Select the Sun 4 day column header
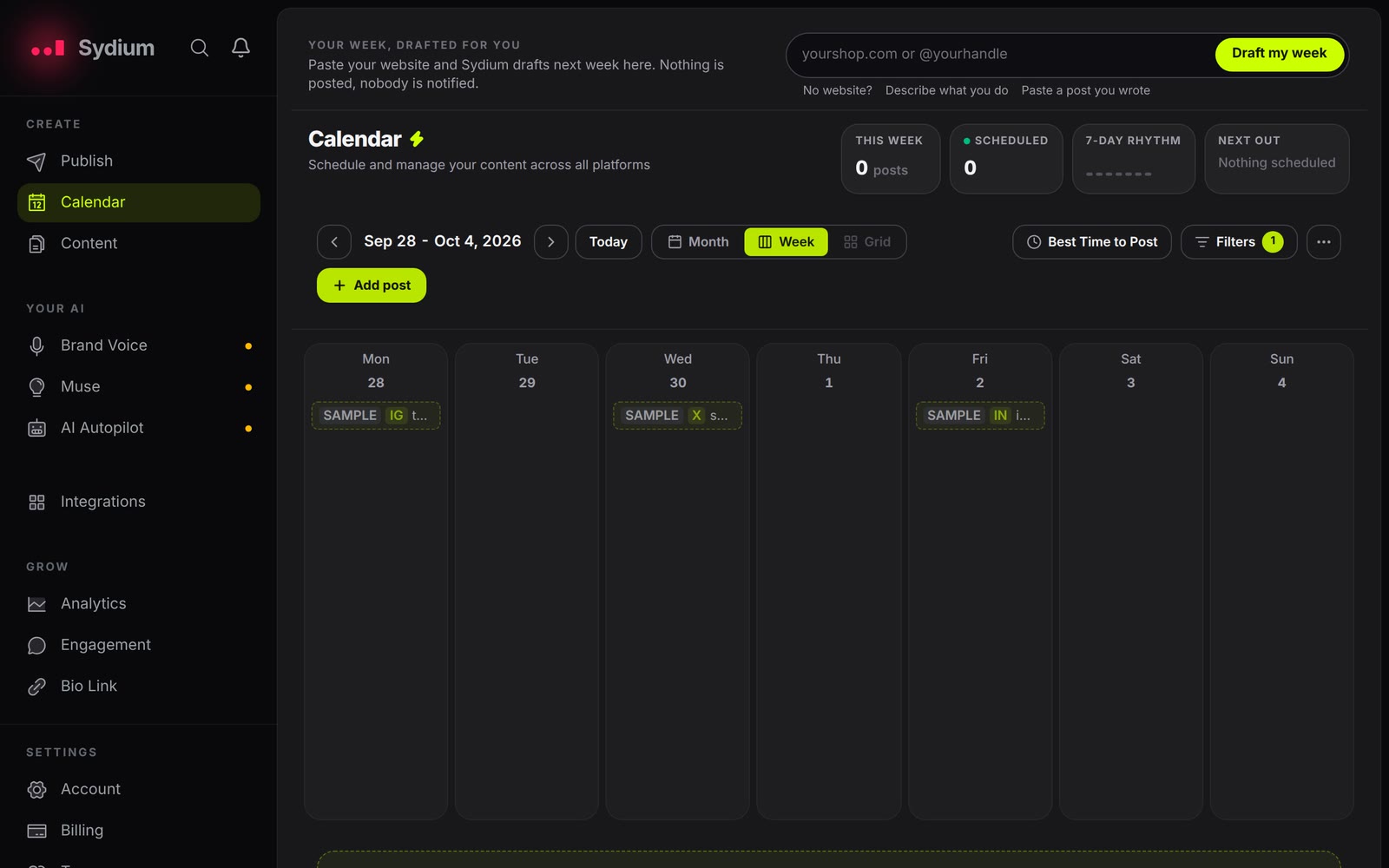Viewport: 1389px width, 868px height. tap(1282, 371)
